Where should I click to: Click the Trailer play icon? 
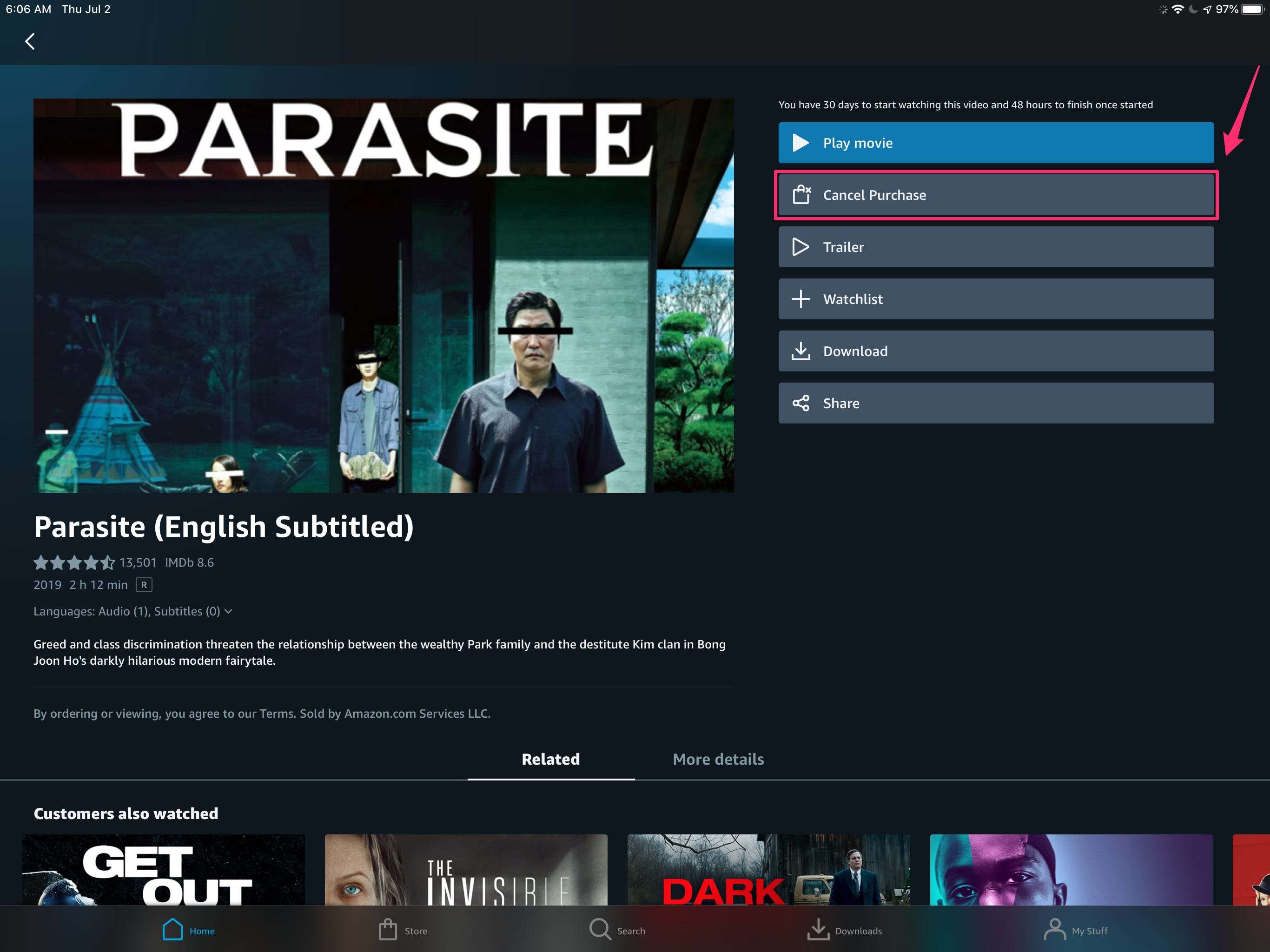[x=801, y=247]
